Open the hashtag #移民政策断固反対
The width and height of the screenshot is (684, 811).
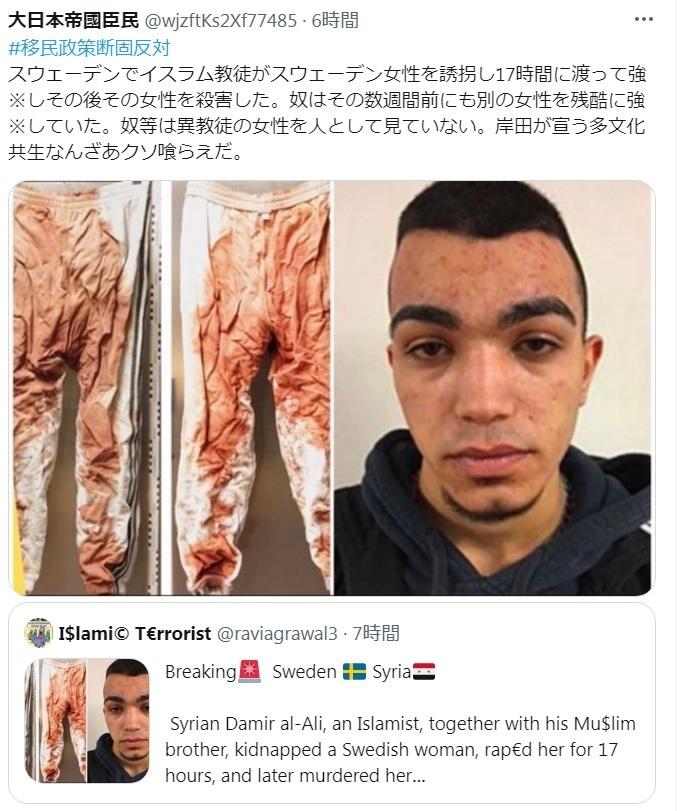[x=89, y=48]
